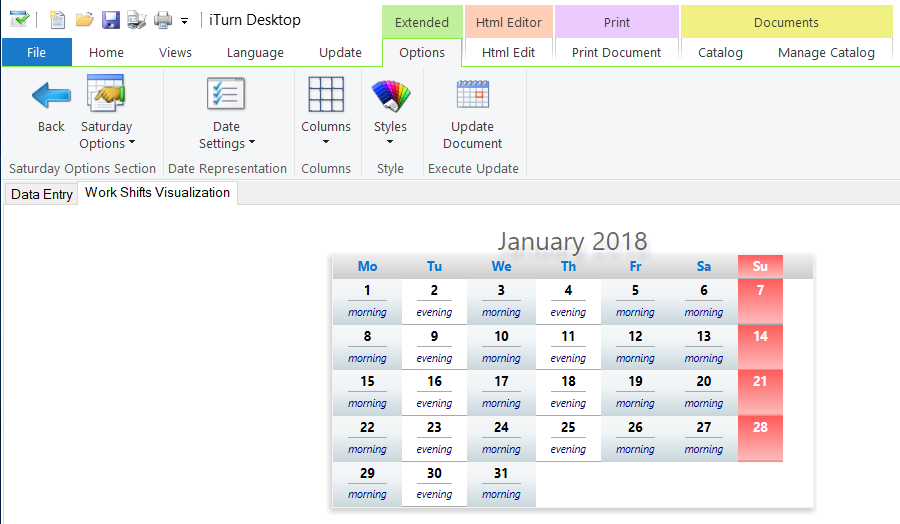Open the Html Edit tab
900x524 pixels.
pyautogui.click(x=509, y=52)
